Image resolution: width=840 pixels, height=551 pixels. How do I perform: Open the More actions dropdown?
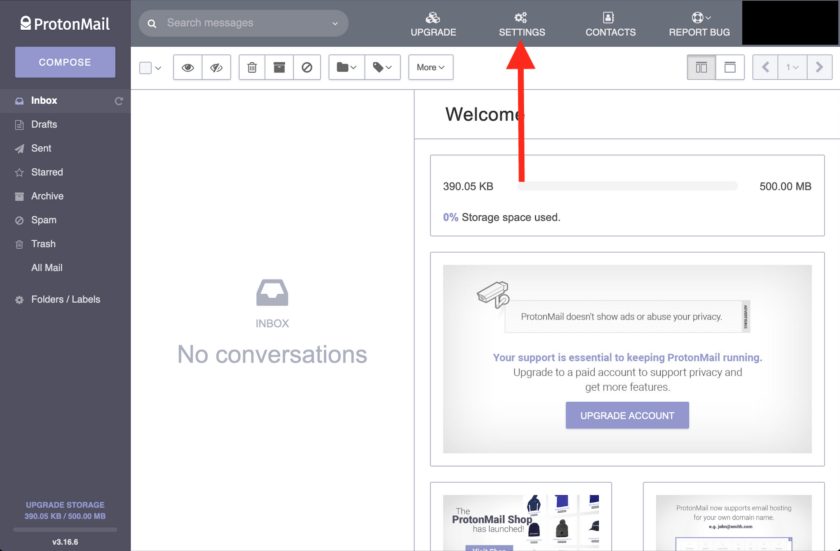click(431, 67)
